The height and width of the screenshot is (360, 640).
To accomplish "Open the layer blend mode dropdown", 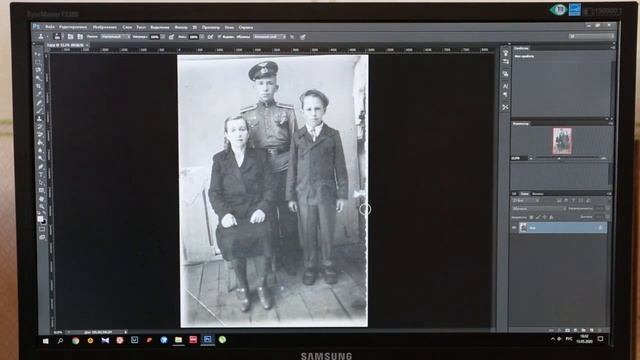I will click(539, 209).
